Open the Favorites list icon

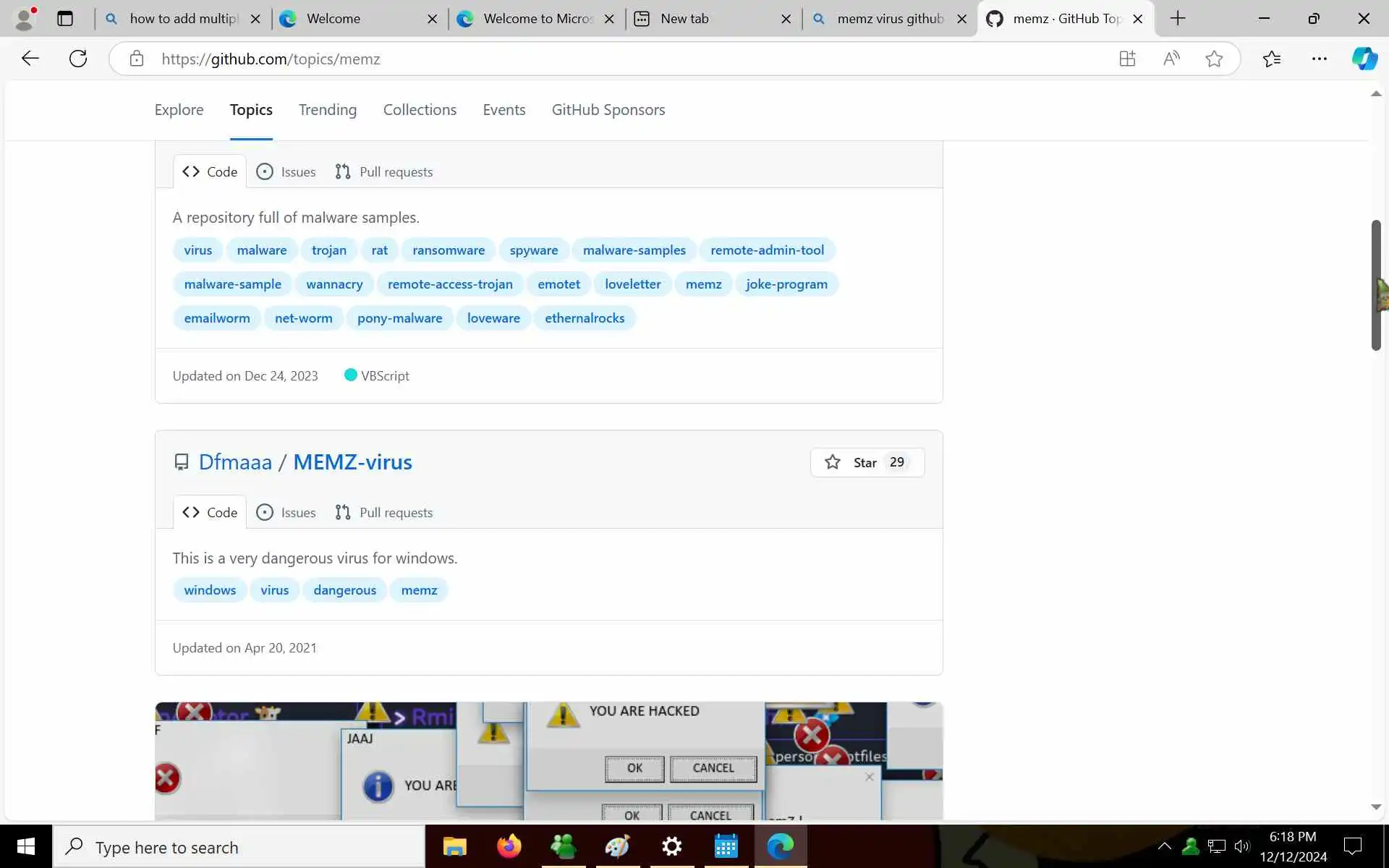1271,59
